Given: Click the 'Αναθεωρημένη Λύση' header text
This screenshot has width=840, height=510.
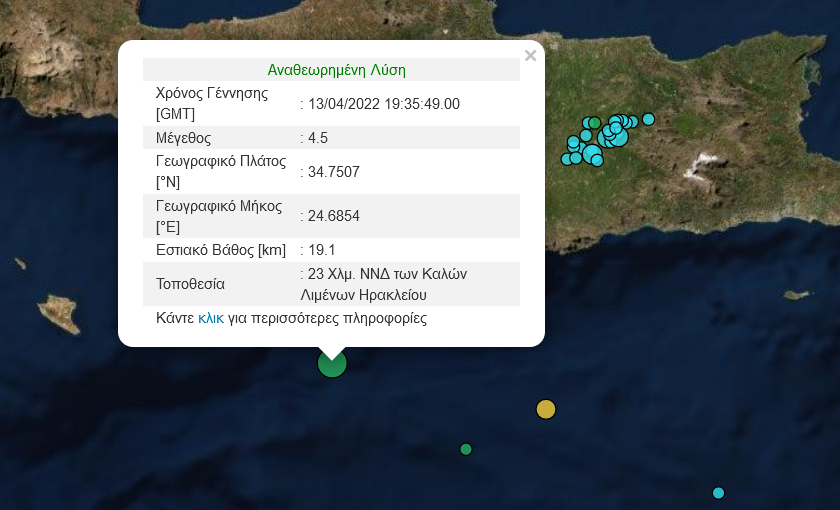Looking at the screenshot, I should [336, 70].
